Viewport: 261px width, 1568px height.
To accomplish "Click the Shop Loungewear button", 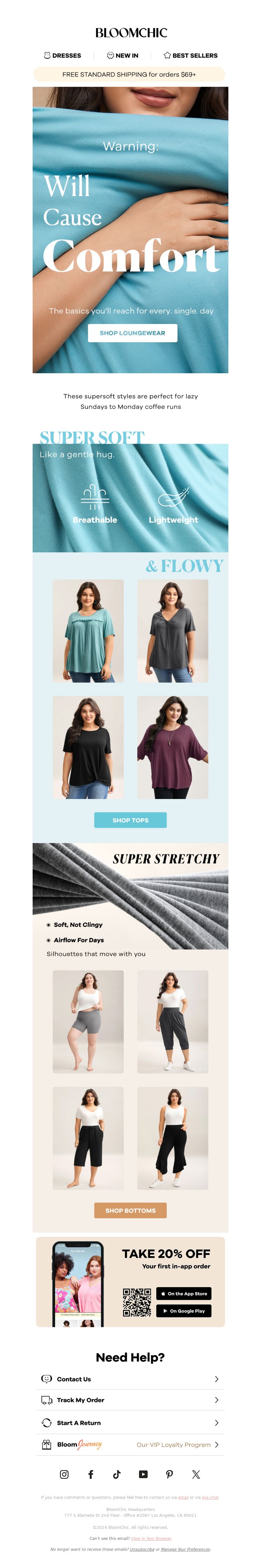I will coord(133,333).
